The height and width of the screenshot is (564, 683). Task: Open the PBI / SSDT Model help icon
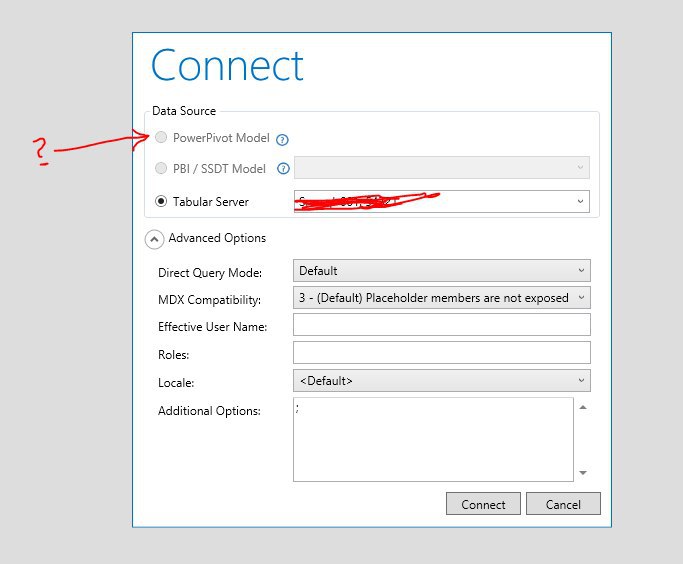pos(283,169)
